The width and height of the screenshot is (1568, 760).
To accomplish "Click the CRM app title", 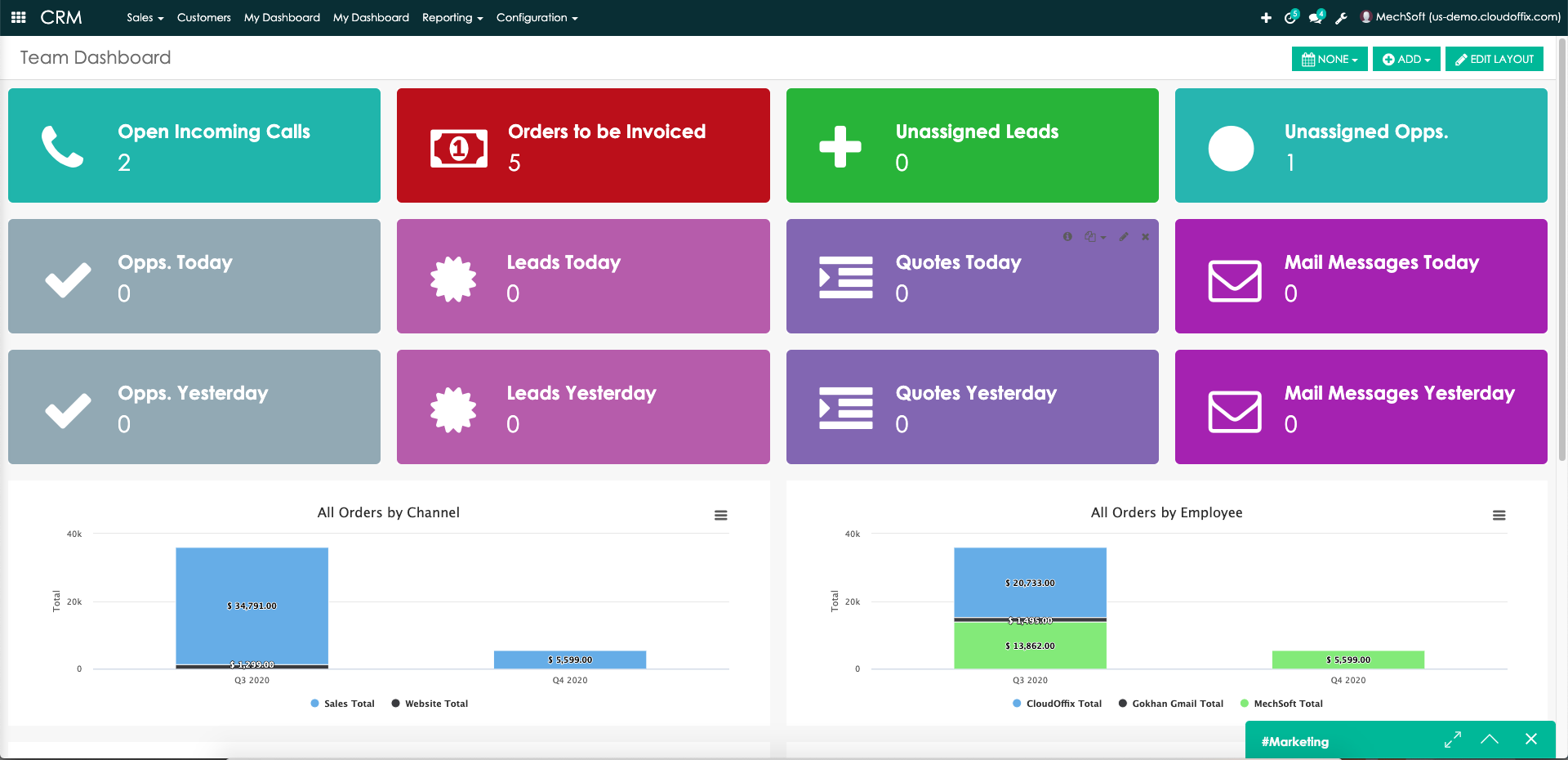I will [61, 17].
